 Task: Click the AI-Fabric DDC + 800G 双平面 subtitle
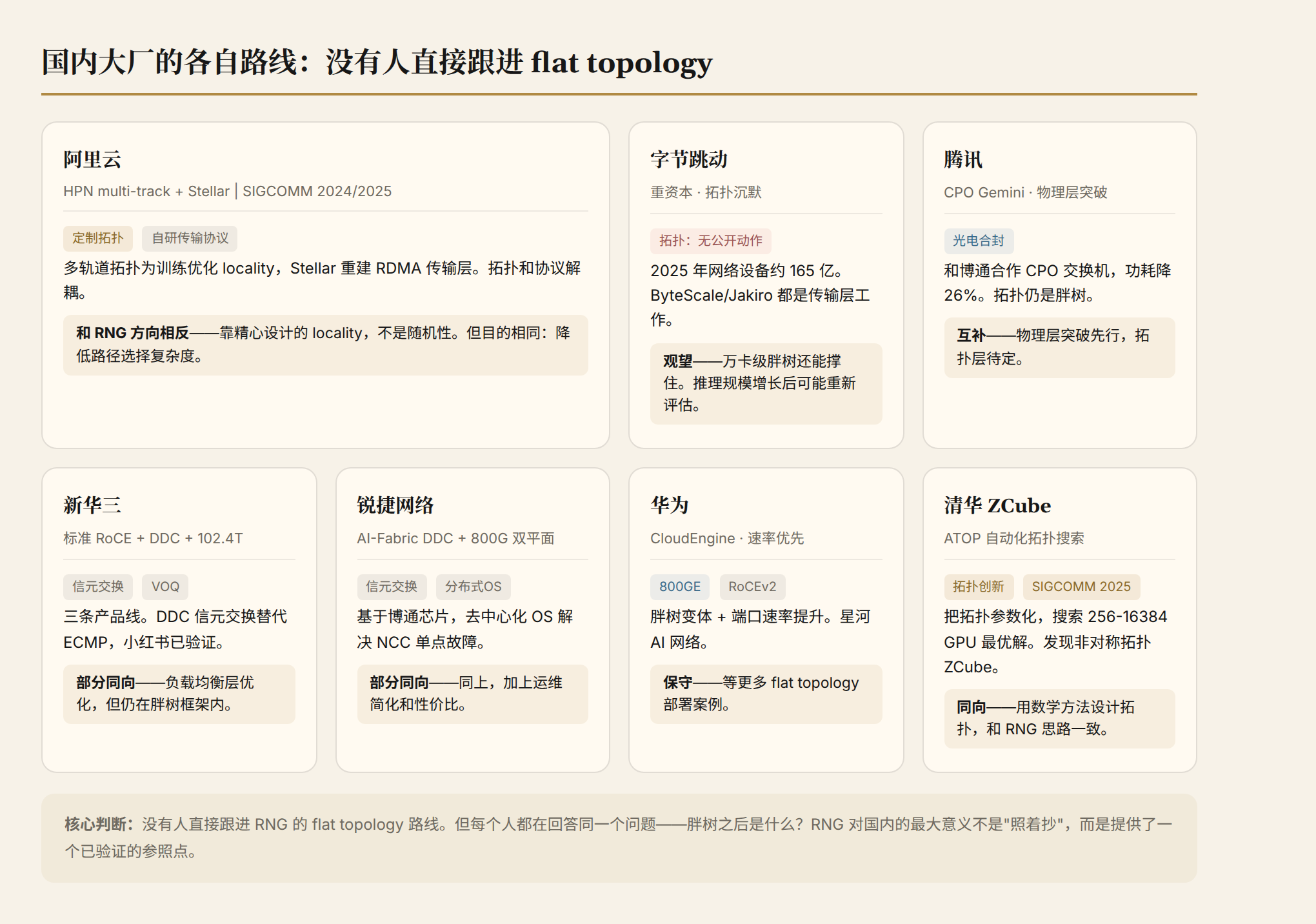pyautogui.click(x=455, y=538)
